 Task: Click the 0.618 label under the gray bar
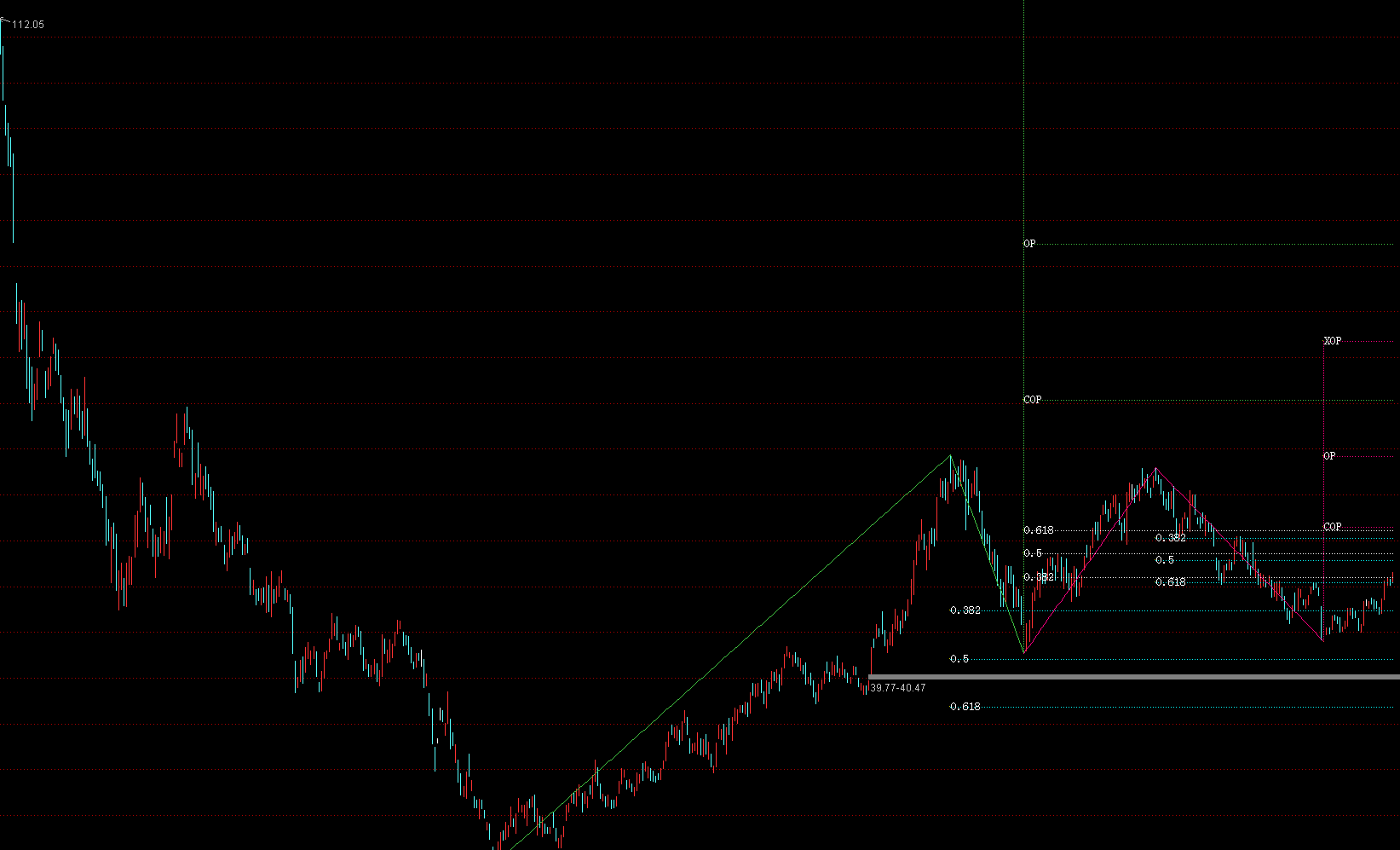(965, 707)
